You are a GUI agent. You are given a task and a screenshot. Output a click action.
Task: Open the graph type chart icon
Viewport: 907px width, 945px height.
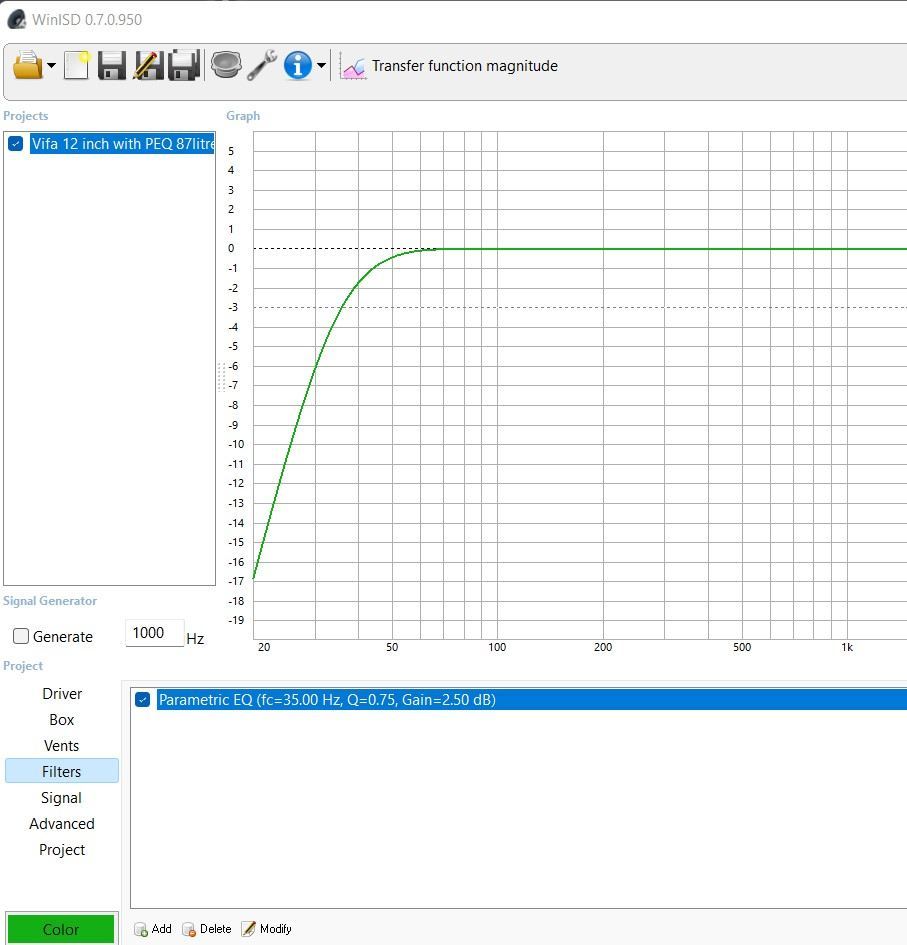point(353,66)
